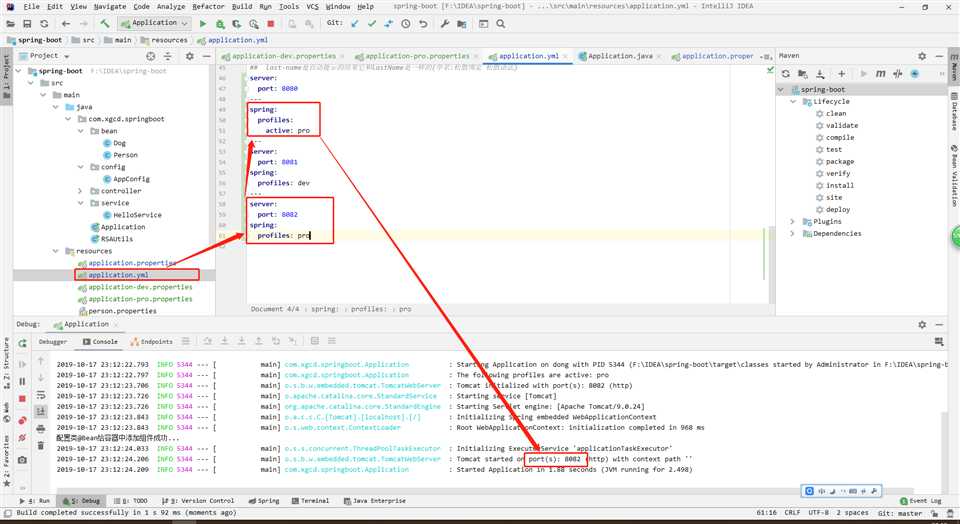
Task: Clear console with the trash icon
Action: (x=41, y=446)
